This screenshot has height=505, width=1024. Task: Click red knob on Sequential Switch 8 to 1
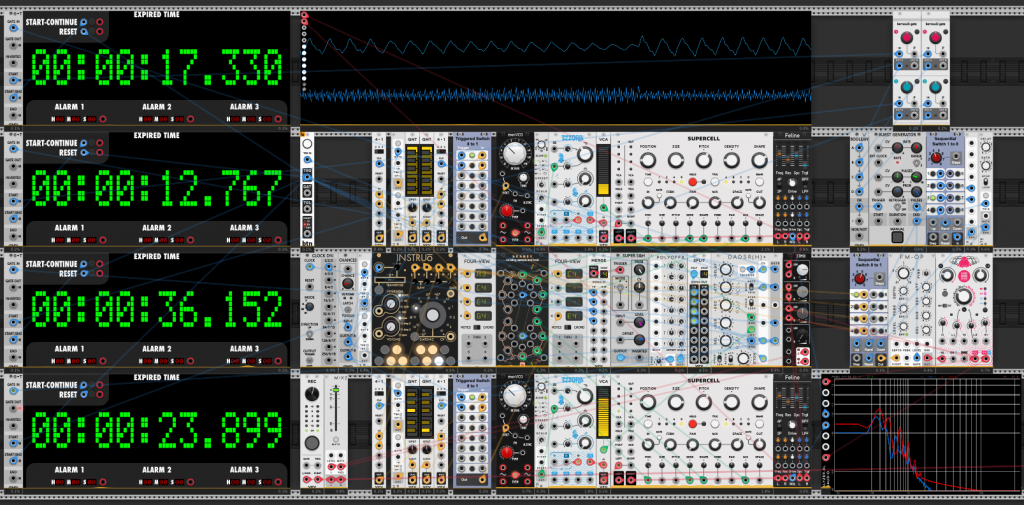pyautogui.click(x=860, y=279)
